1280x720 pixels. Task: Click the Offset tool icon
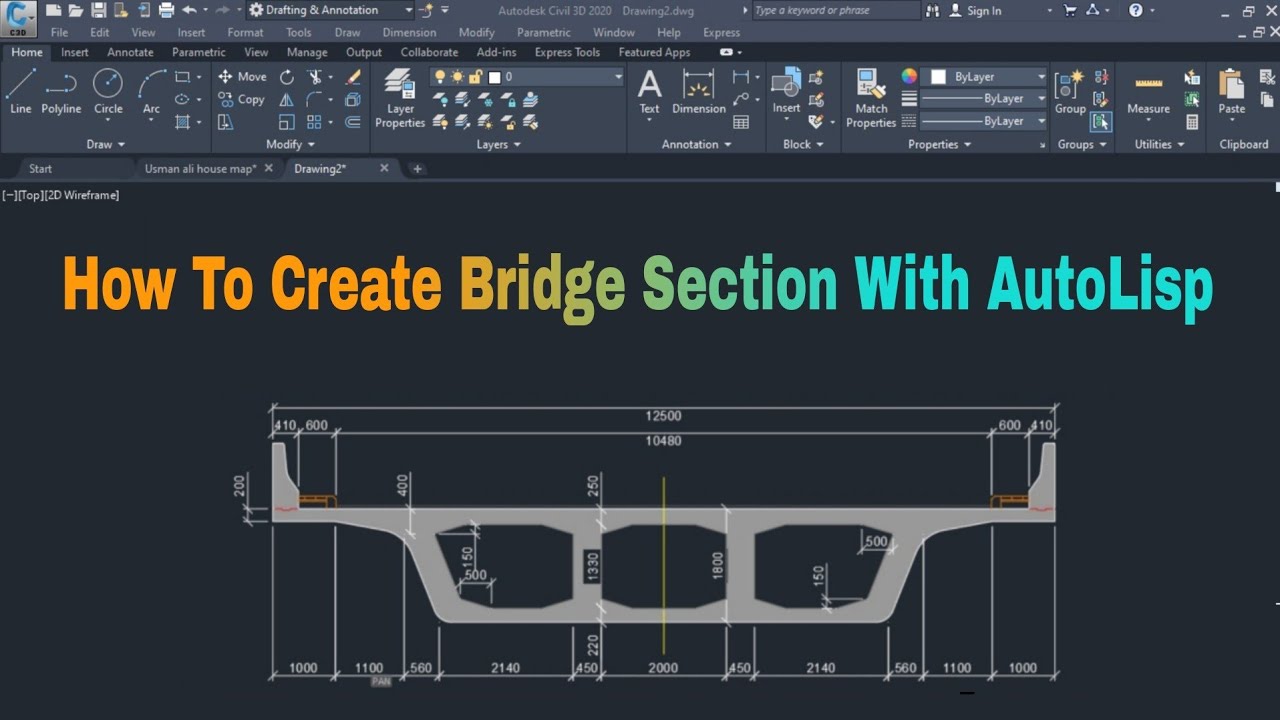(x=353, y=122)
